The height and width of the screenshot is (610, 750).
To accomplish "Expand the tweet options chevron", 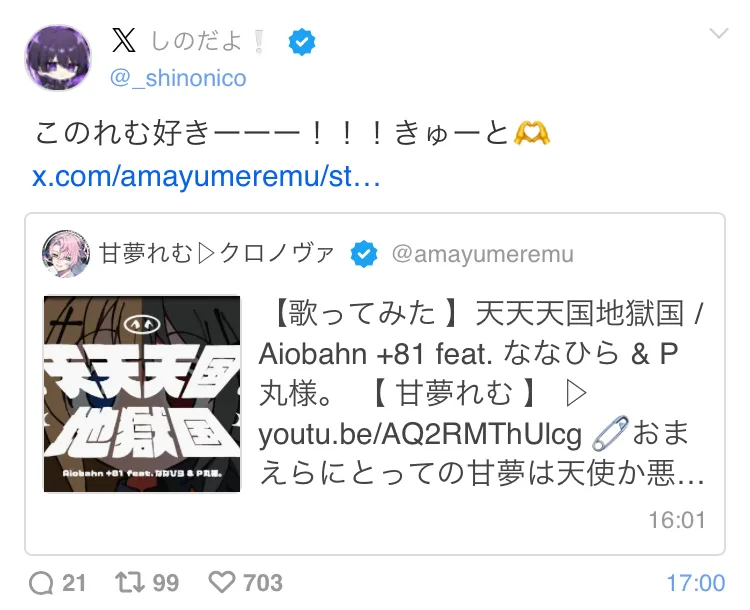I will [x=718, y=33].
